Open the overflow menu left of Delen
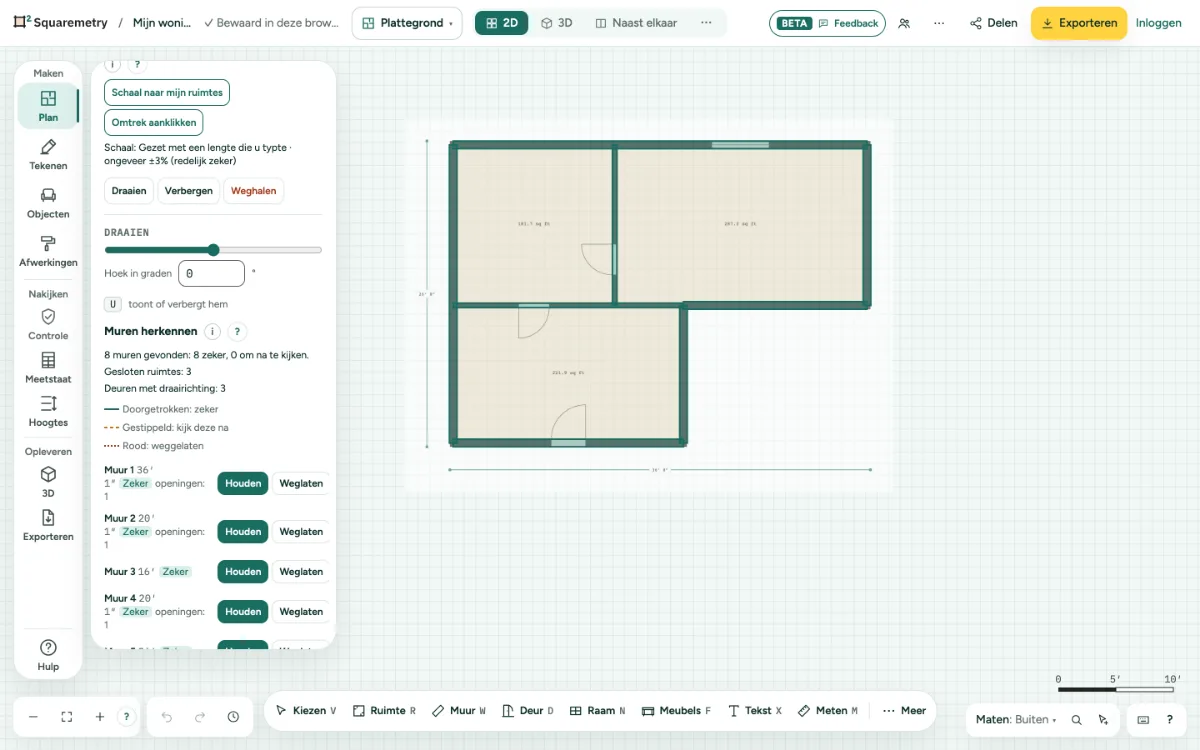 [x=939, y=23]
